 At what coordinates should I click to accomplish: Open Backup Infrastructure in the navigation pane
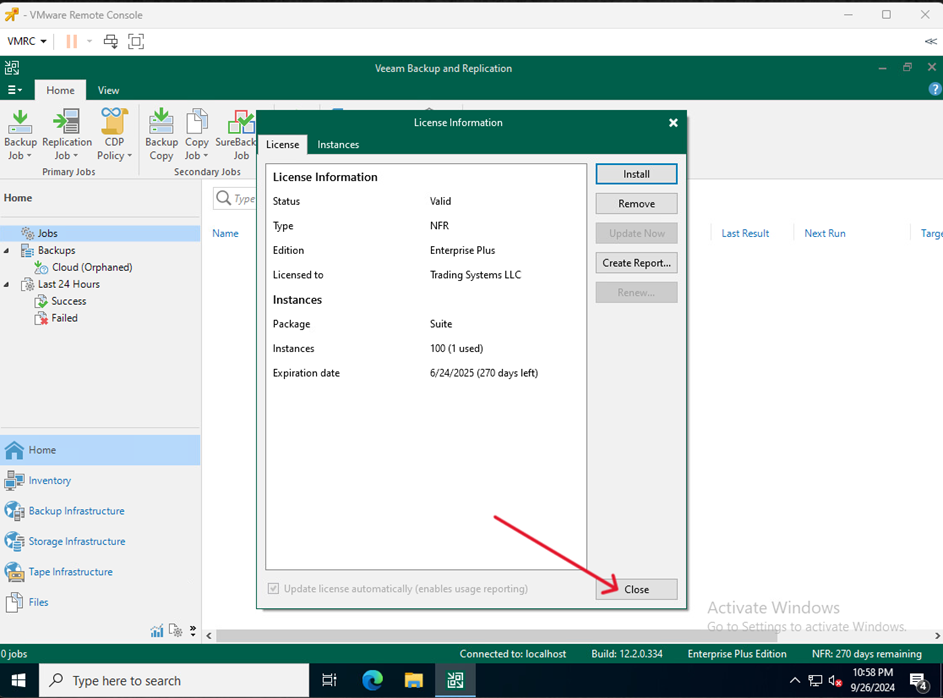(76, 511)
